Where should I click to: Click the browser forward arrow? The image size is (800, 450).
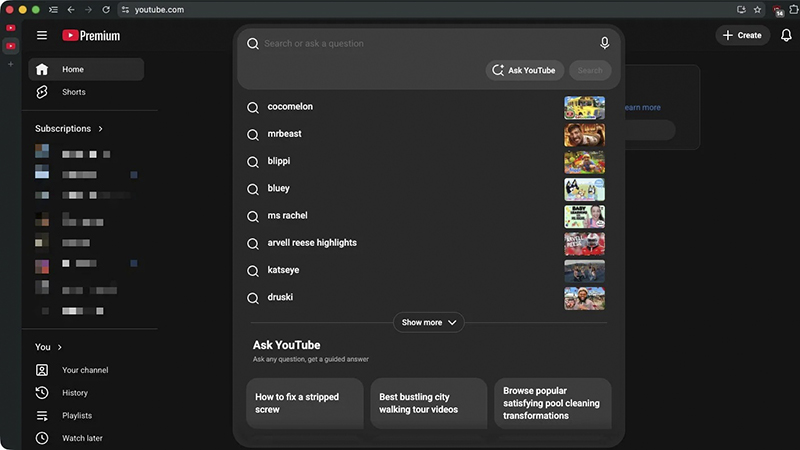[x=88, y=10]
